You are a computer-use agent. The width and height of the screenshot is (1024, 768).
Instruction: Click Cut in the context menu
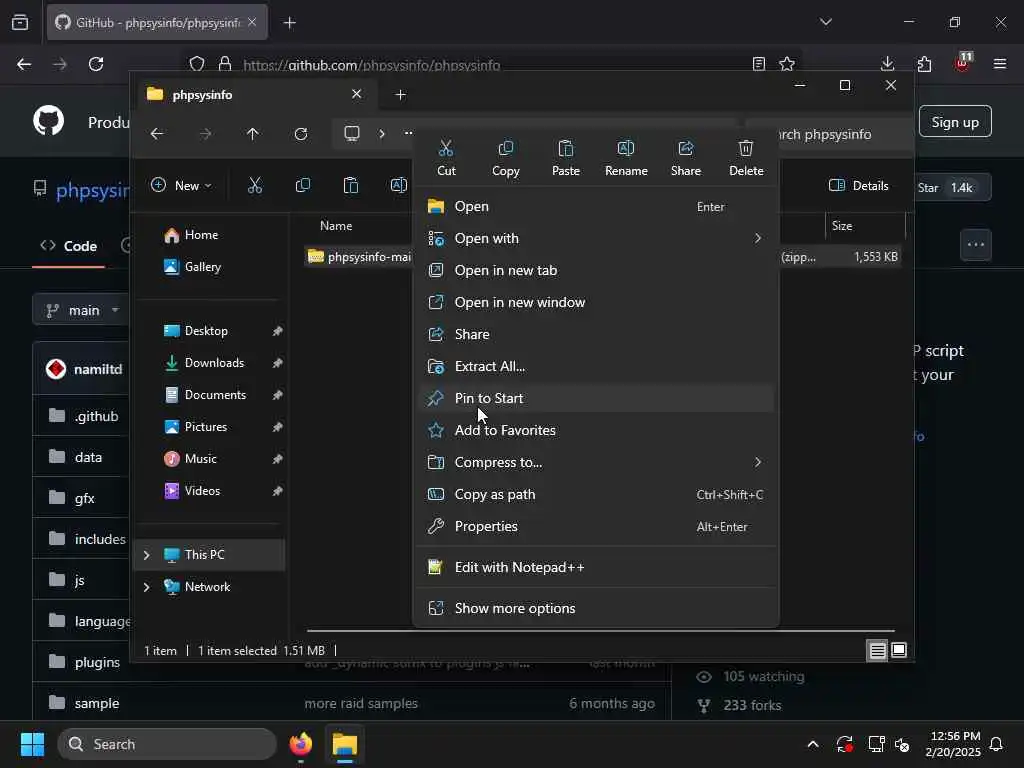tap(446, 157)
